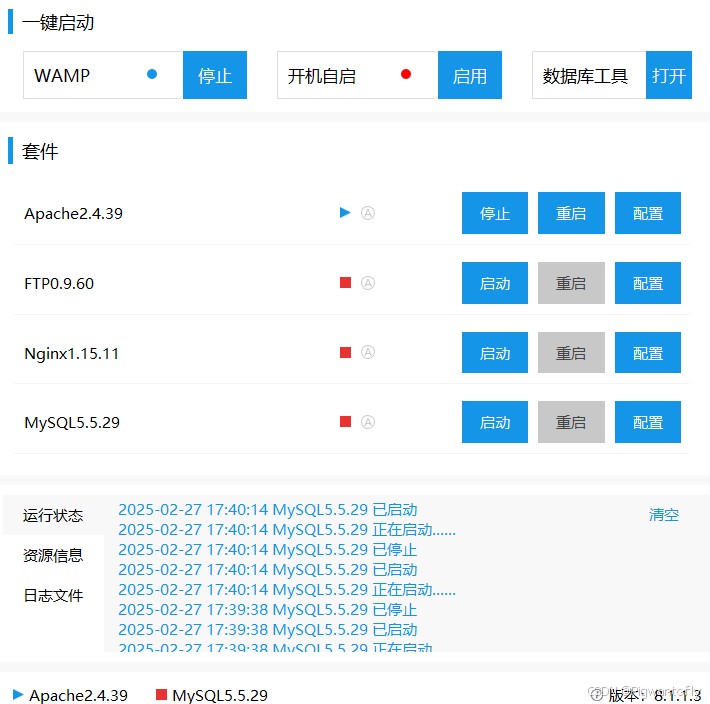The height and width of the screenshot is (704, 710).
Task: Open Nginx1.15.11 configuration (配置)
Action: click(x=648, y=352)
